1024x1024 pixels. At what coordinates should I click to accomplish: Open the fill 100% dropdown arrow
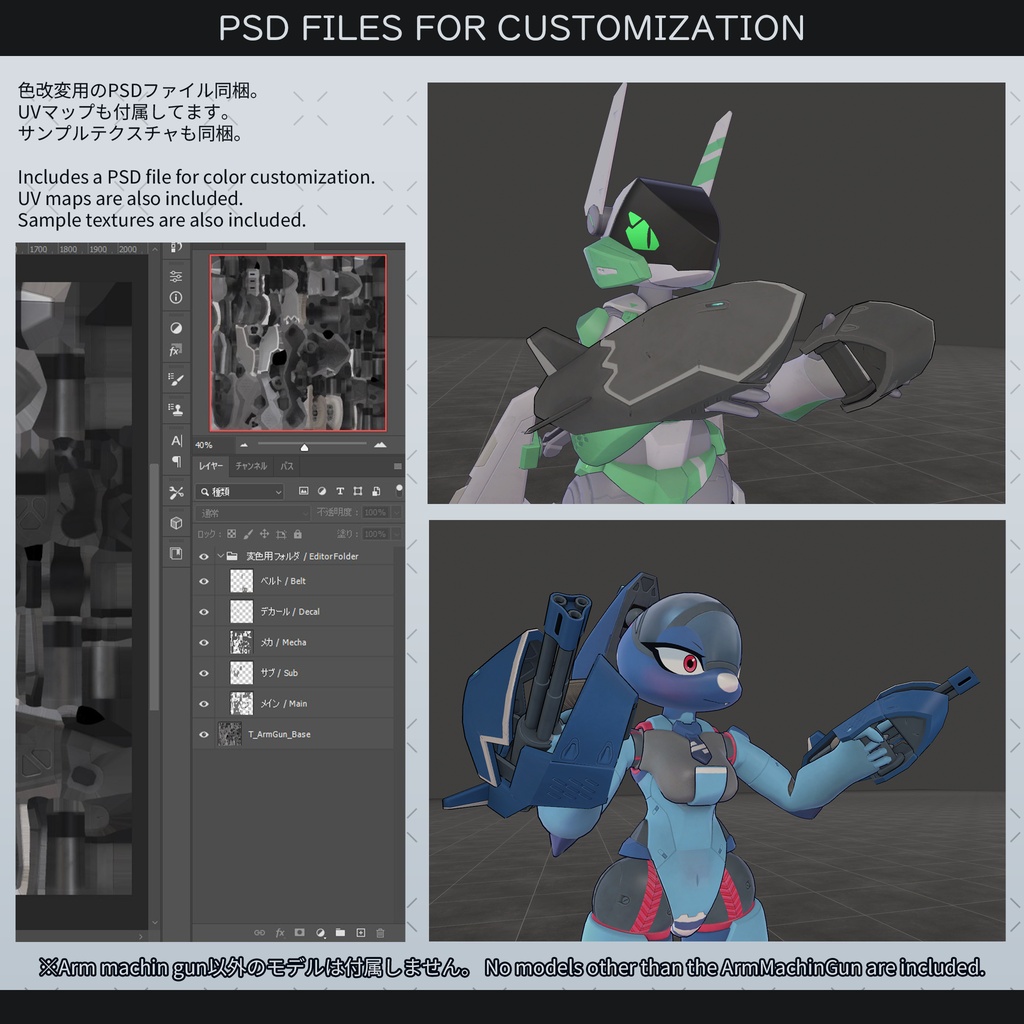click(x=395, y=534)
